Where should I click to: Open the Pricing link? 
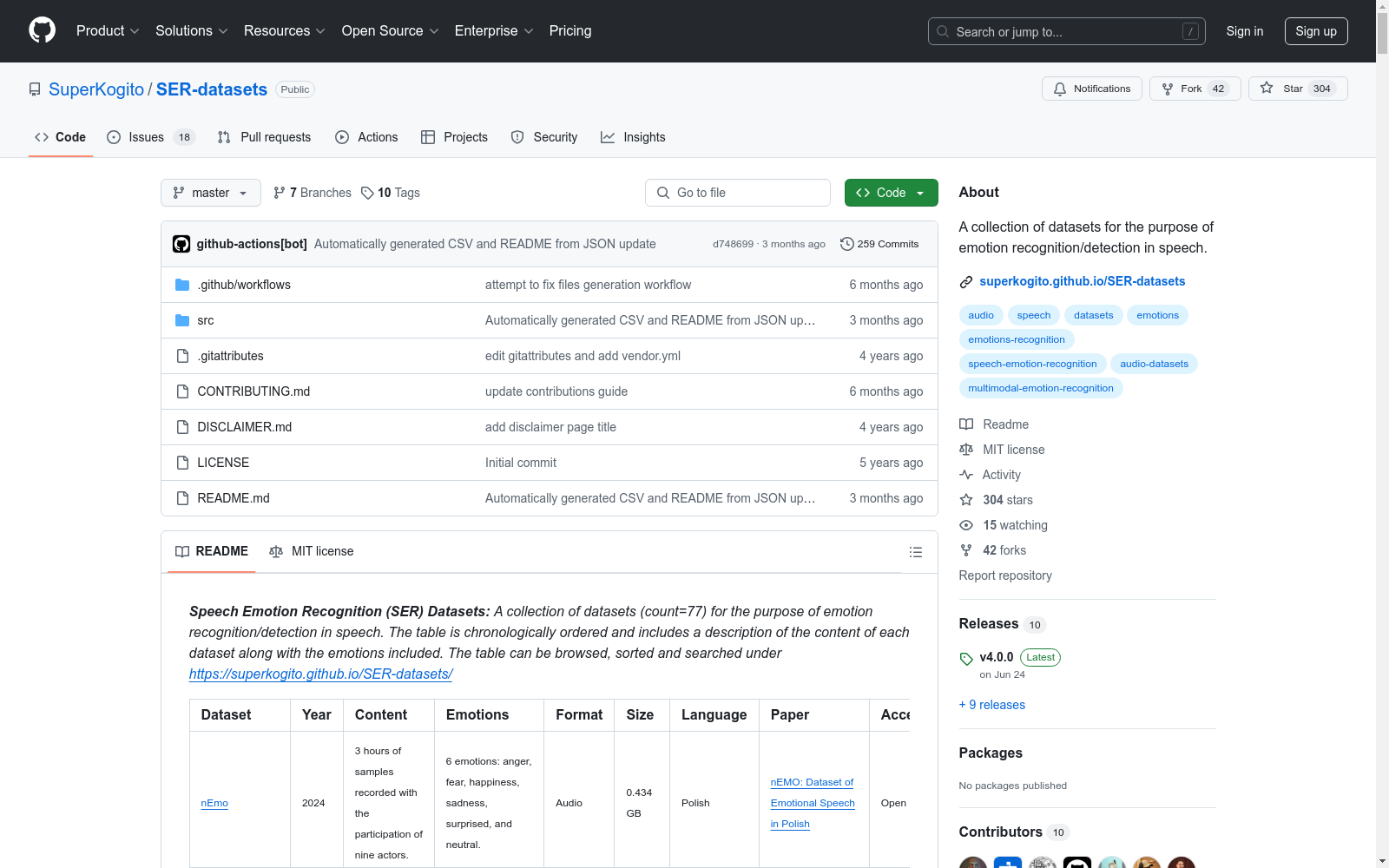pos(570,31)
